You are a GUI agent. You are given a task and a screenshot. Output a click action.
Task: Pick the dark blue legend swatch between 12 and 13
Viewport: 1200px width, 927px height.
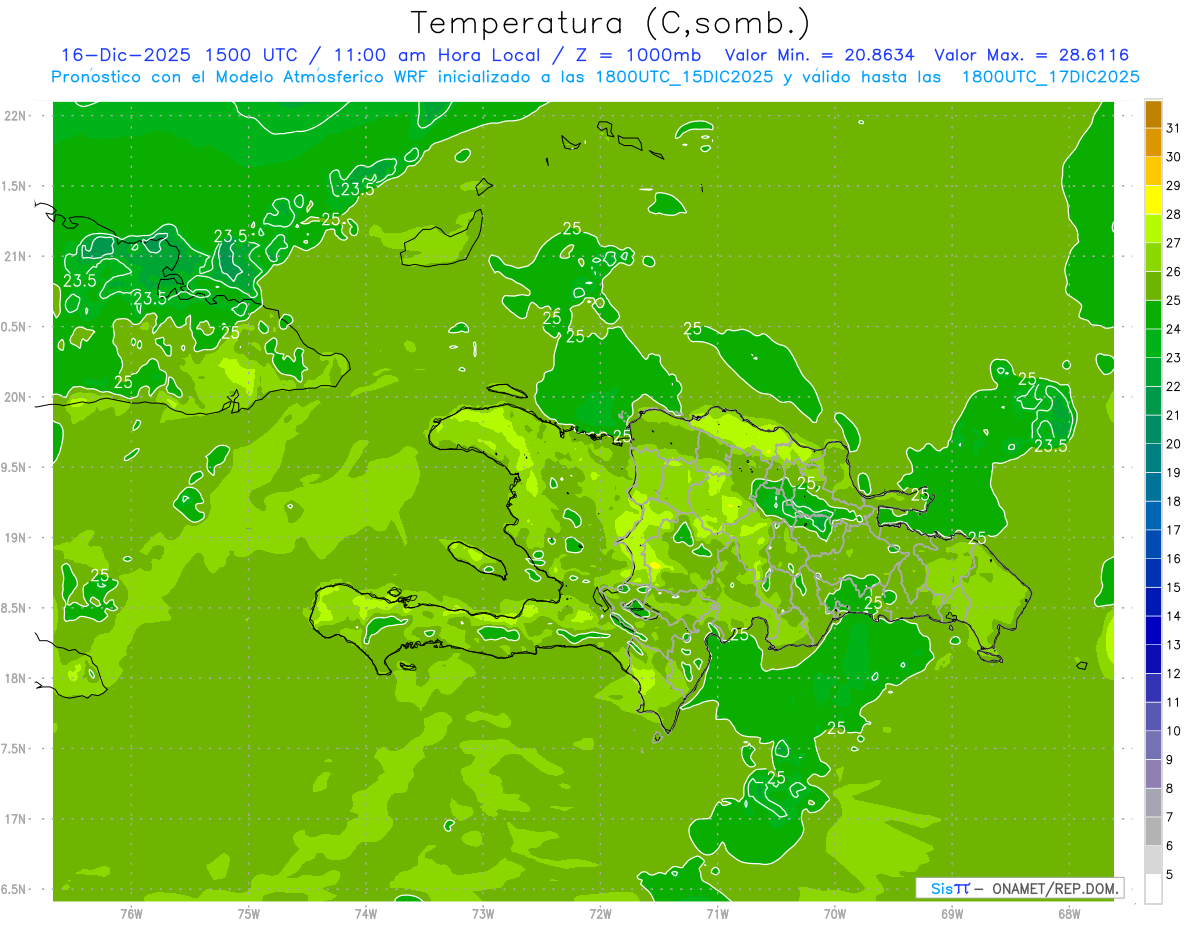coord(1153,659)
